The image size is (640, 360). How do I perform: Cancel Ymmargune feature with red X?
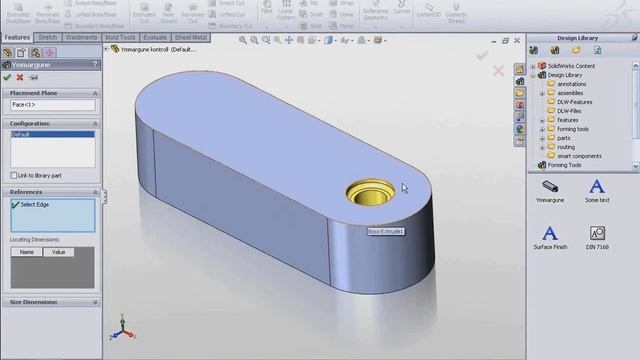point(20,77)
